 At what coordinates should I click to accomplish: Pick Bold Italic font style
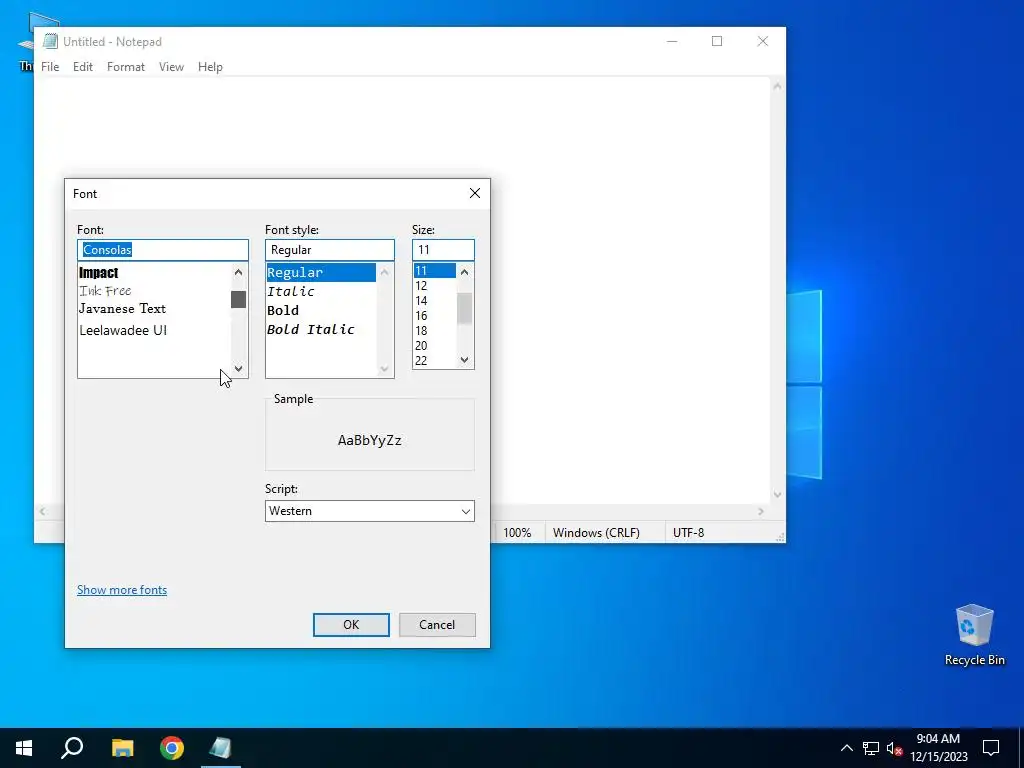tap(321, 329)
